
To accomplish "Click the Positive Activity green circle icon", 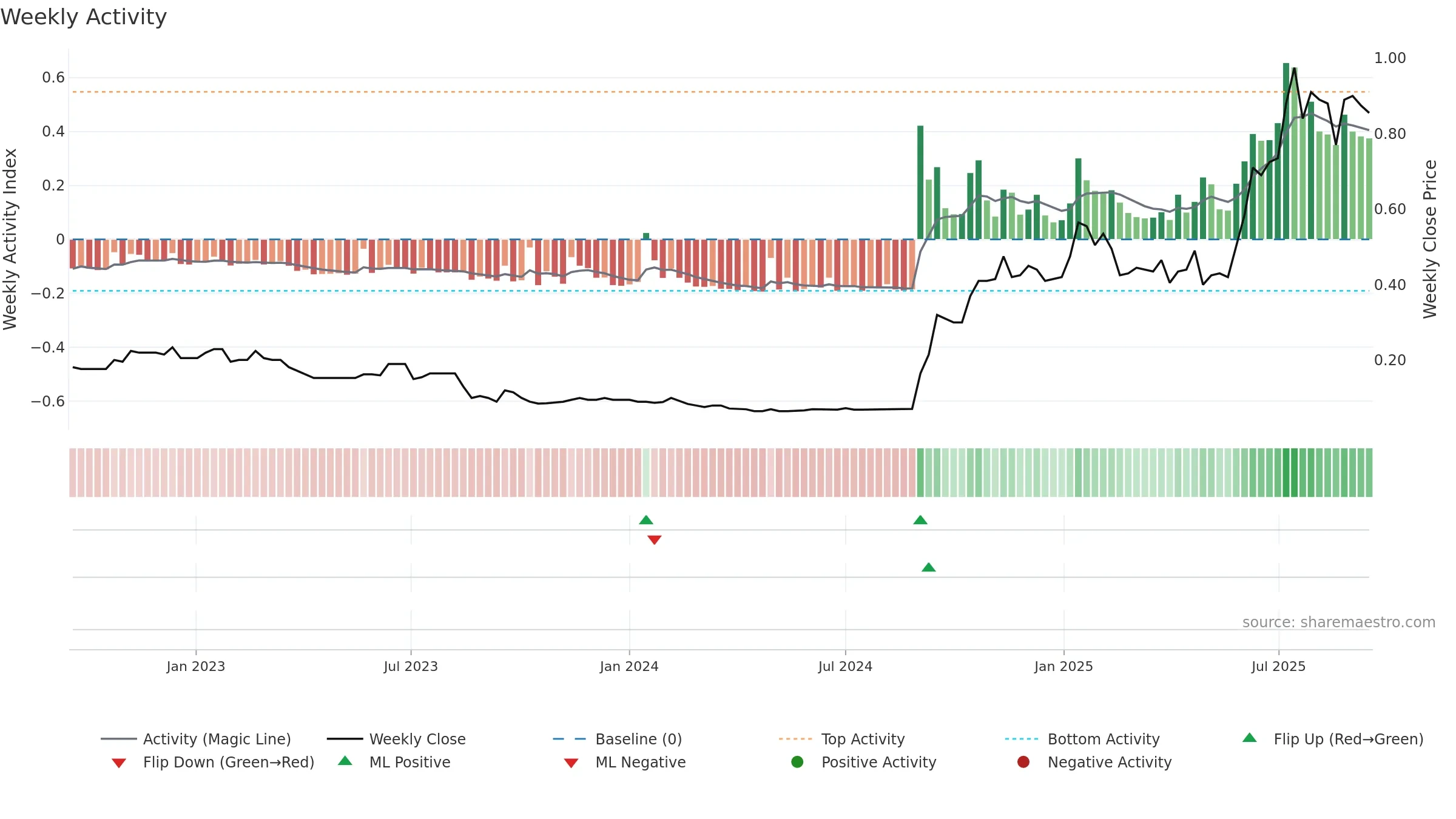I will (797, 762).
